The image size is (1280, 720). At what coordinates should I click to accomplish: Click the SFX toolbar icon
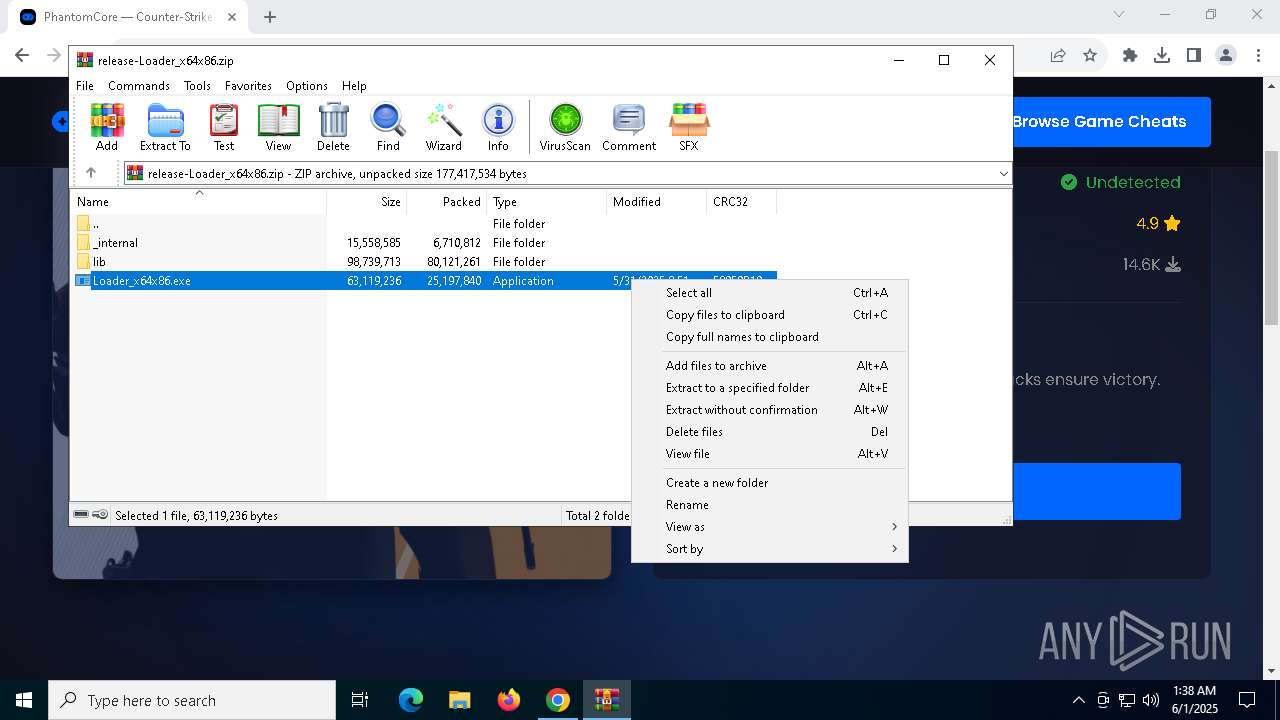point(689,127)
